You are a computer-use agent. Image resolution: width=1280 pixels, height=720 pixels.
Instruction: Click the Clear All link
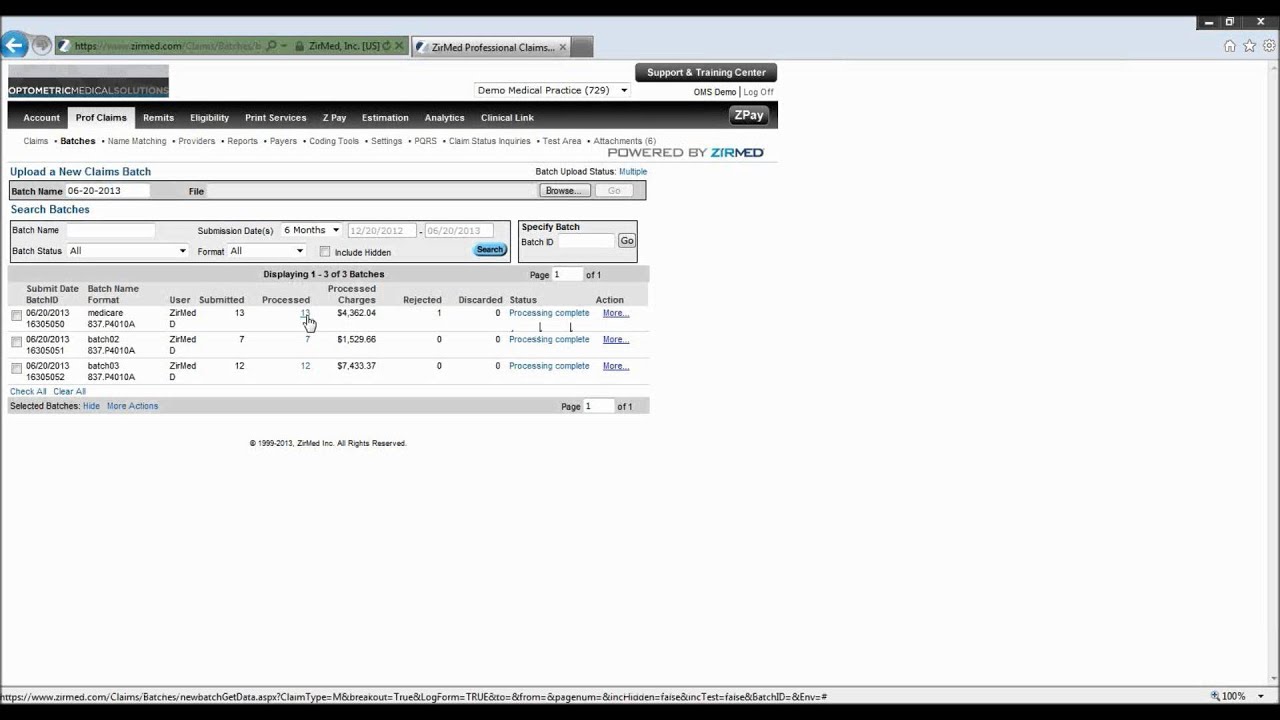69,392
